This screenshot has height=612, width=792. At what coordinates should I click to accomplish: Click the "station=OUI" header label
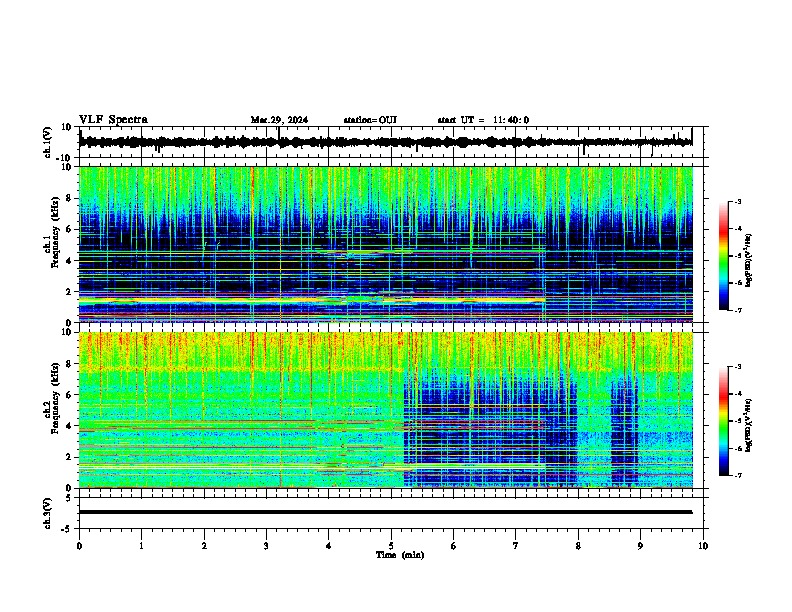(370, 120)
